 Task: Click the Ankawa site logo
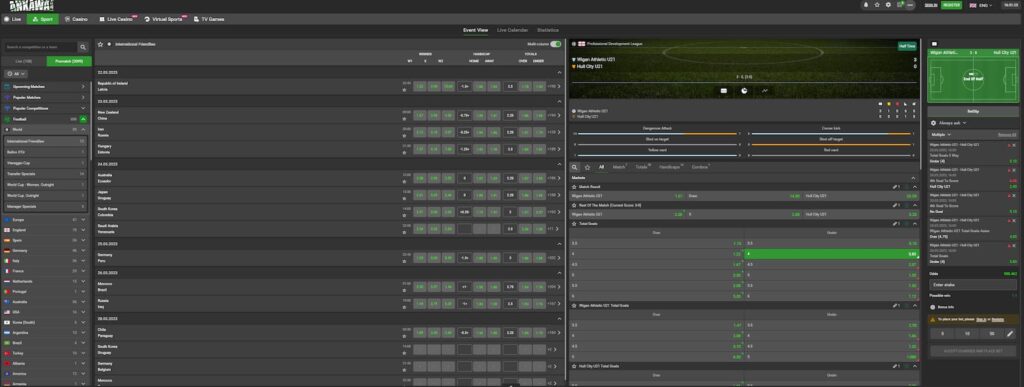[31, 6]
